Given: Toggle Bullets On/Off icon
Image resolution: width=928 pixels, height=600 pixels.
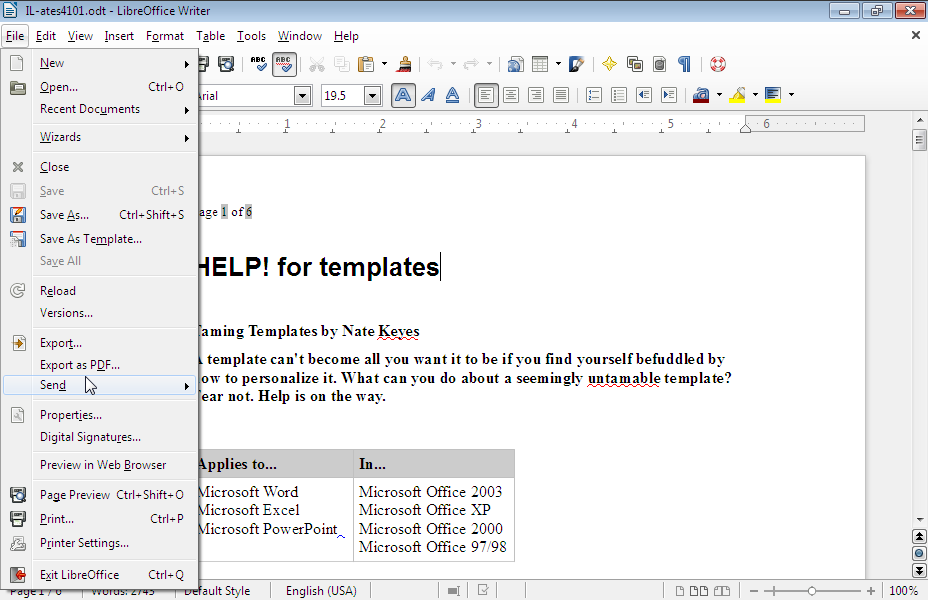Looking at the screenshot, I should (618, 95).
